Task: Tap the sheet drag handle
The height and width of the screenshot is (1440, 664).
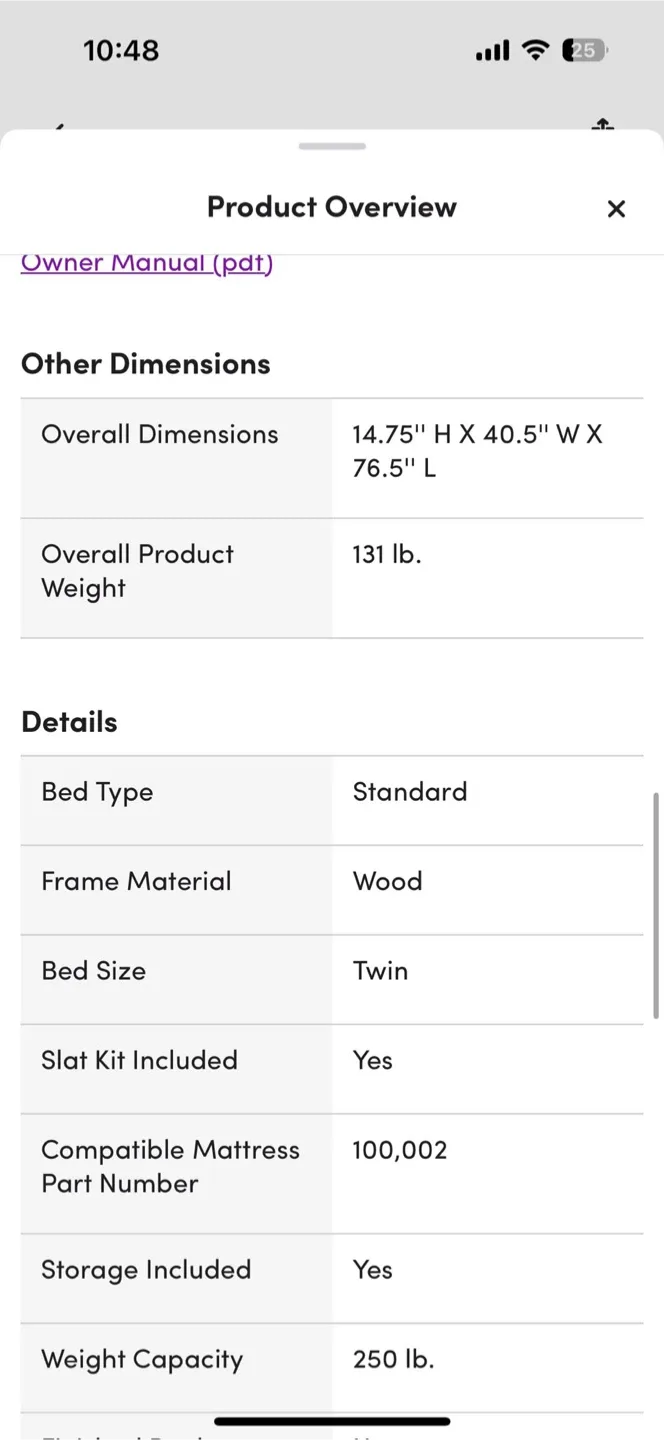Action: click(331, 146)
